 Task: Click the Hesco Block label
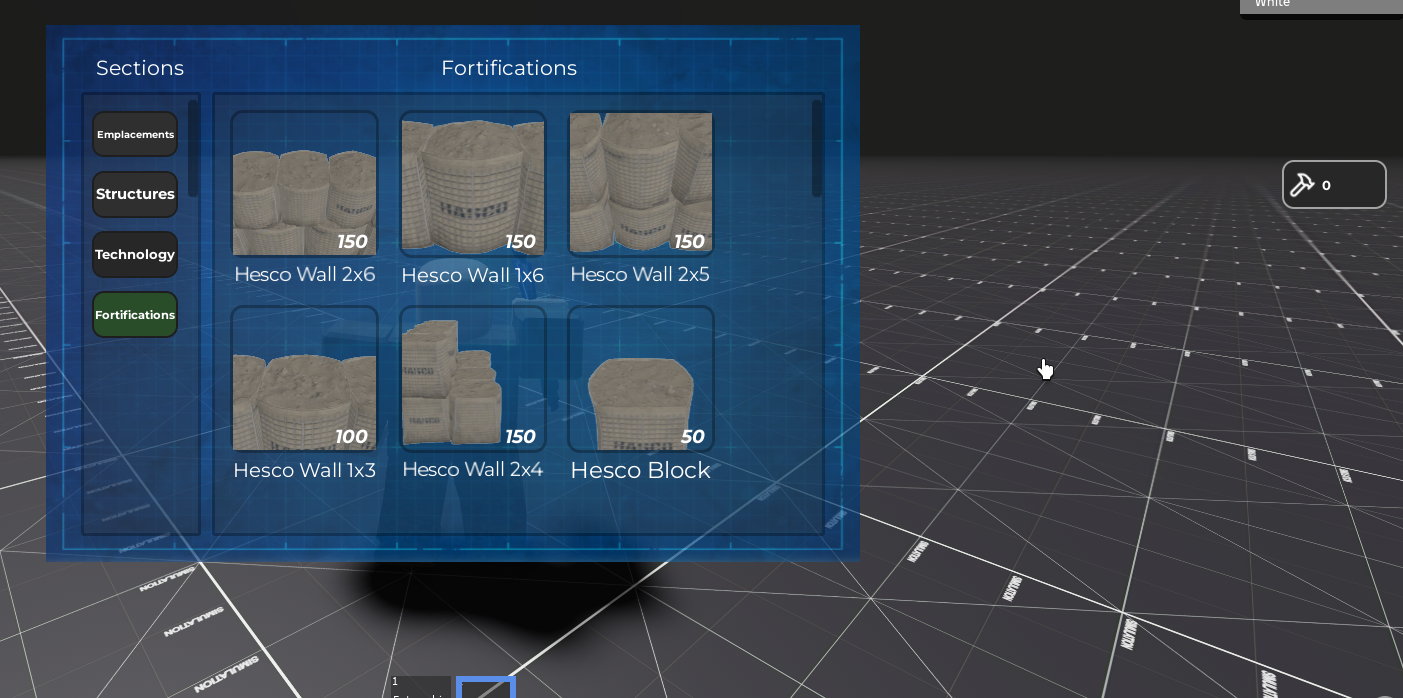click(640, 470)
